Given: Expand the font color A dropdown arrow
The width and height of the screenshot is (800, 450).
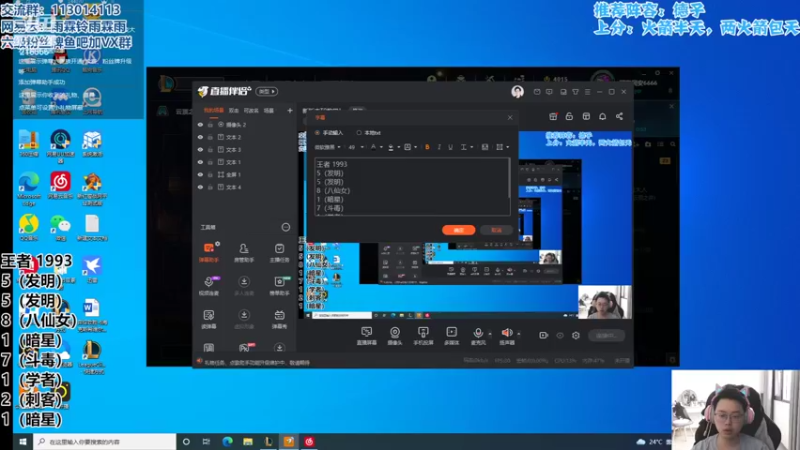Looking at the screenshot, I should [x=381, y=147].
